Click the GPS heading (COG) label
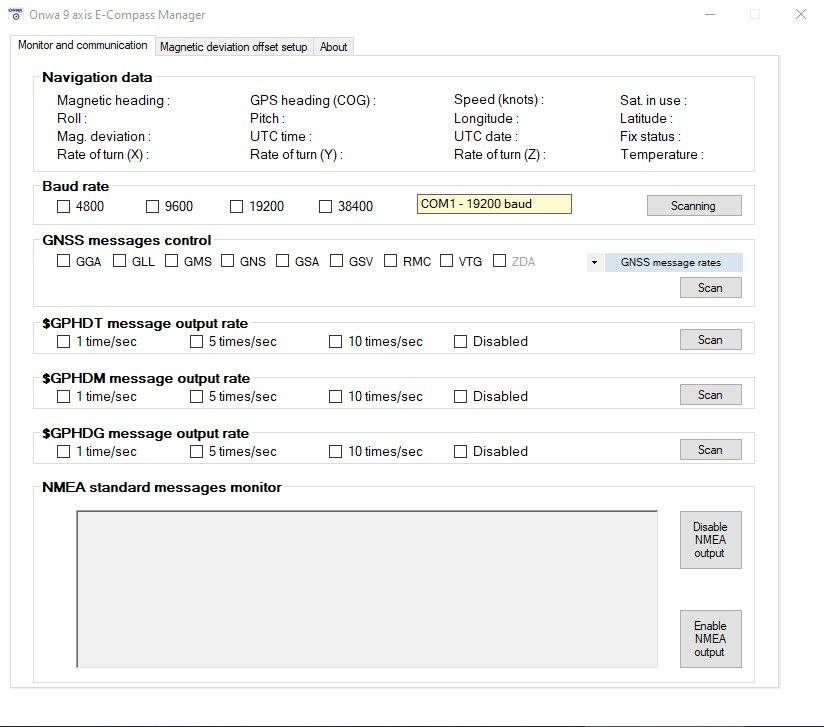This screenshot has width=824, height=727. (x=313, y=100)
